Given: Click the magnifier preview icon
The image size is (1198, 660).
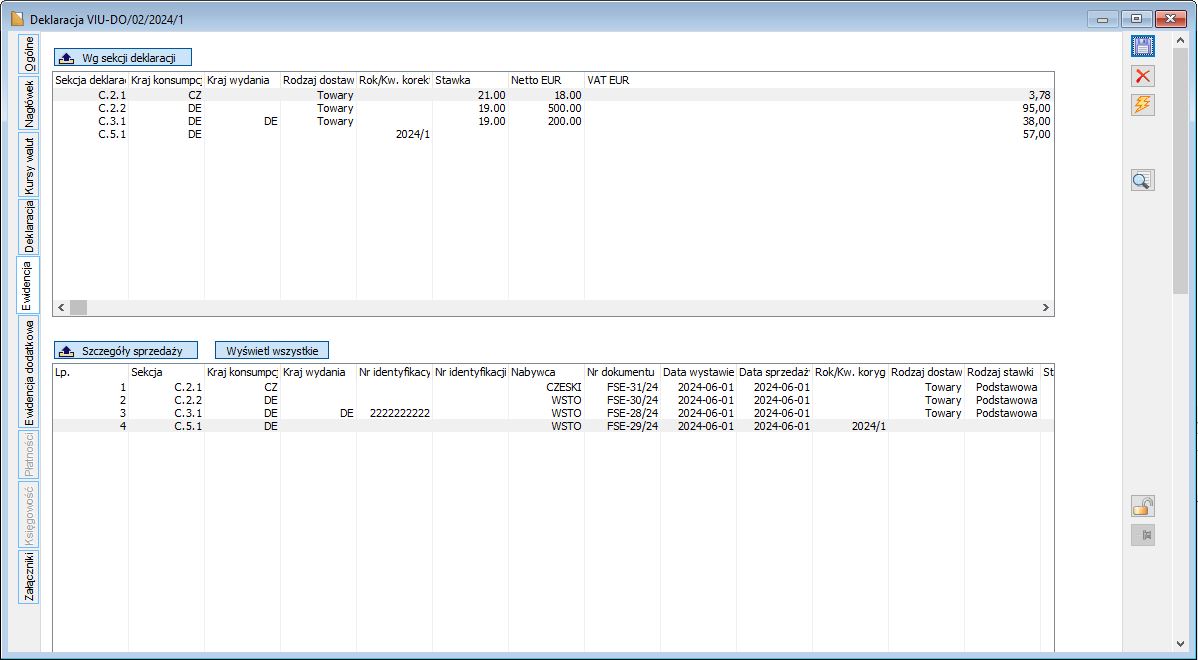Looking at the screenshot, I should (x=1142, y=180).
